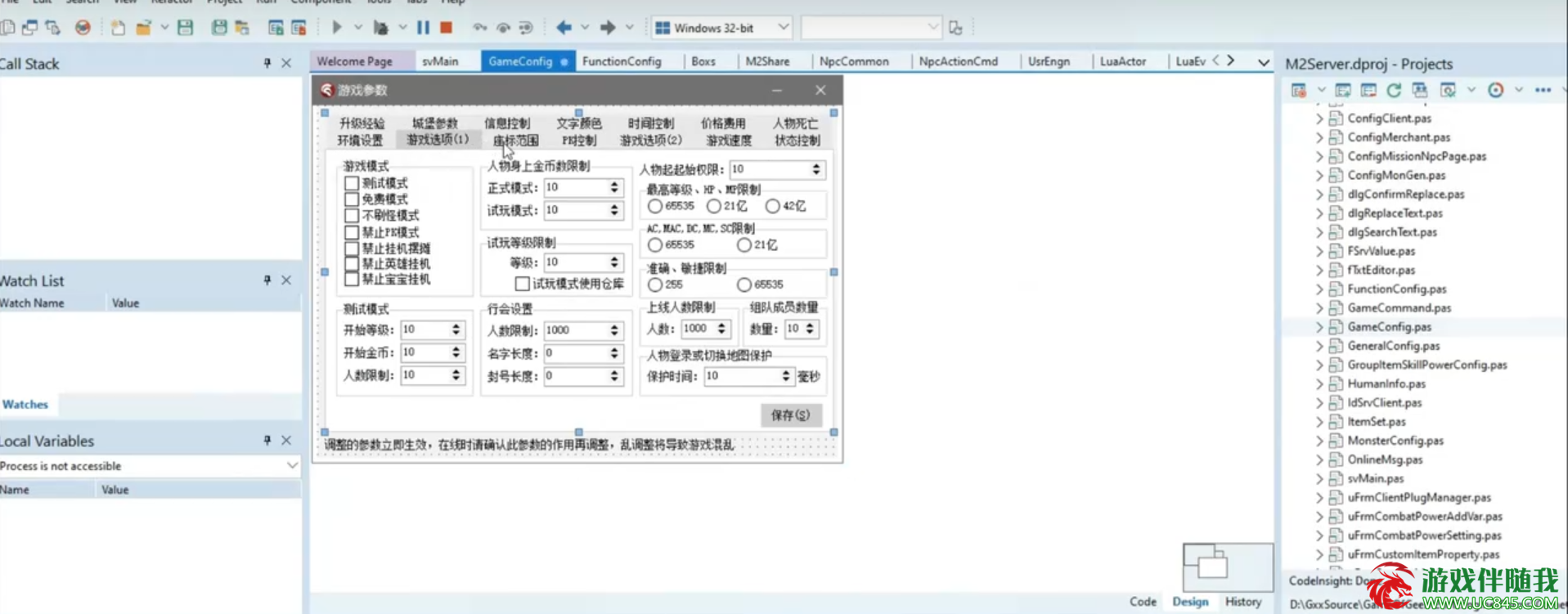
Task: Expand the GameCommand.pas tree node
Action: [x=1319, y=308]
